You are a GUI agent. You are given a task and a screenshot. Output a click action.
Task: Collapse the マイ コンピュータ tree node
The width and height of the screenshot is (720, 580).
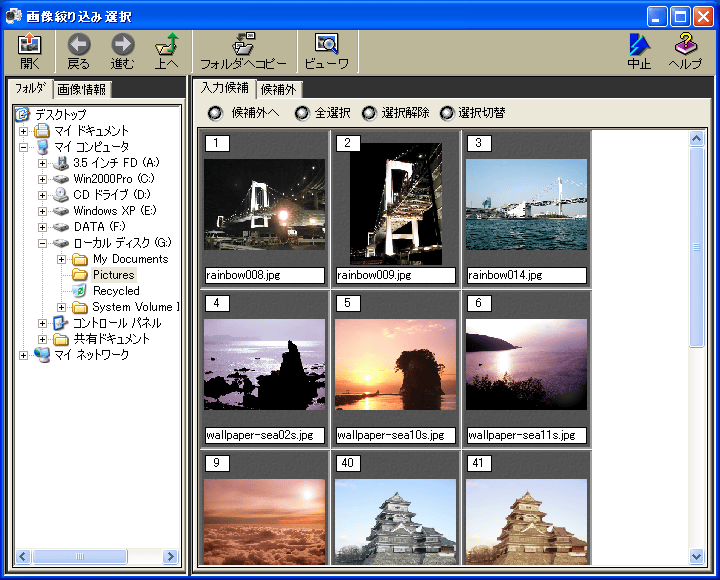[x=23, y=147]
